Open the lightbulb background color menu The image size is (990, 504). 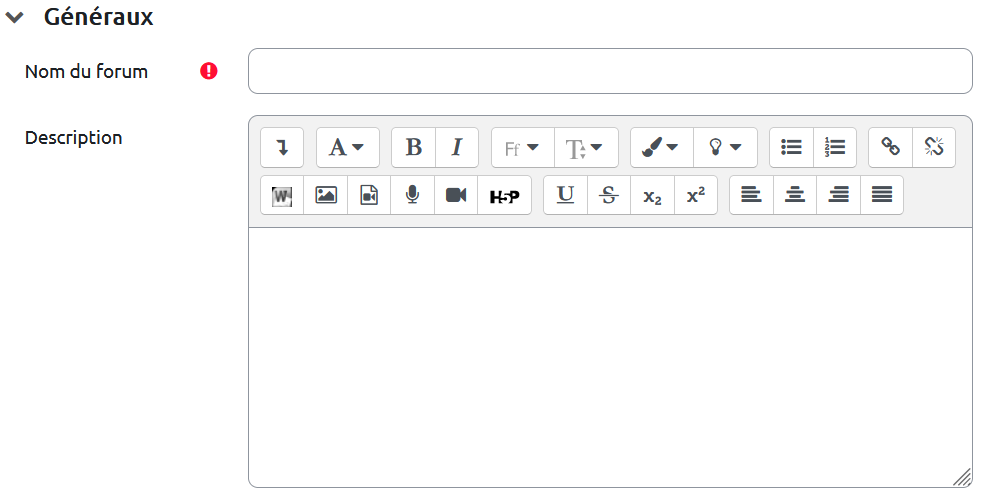click(x=724, y=147)
